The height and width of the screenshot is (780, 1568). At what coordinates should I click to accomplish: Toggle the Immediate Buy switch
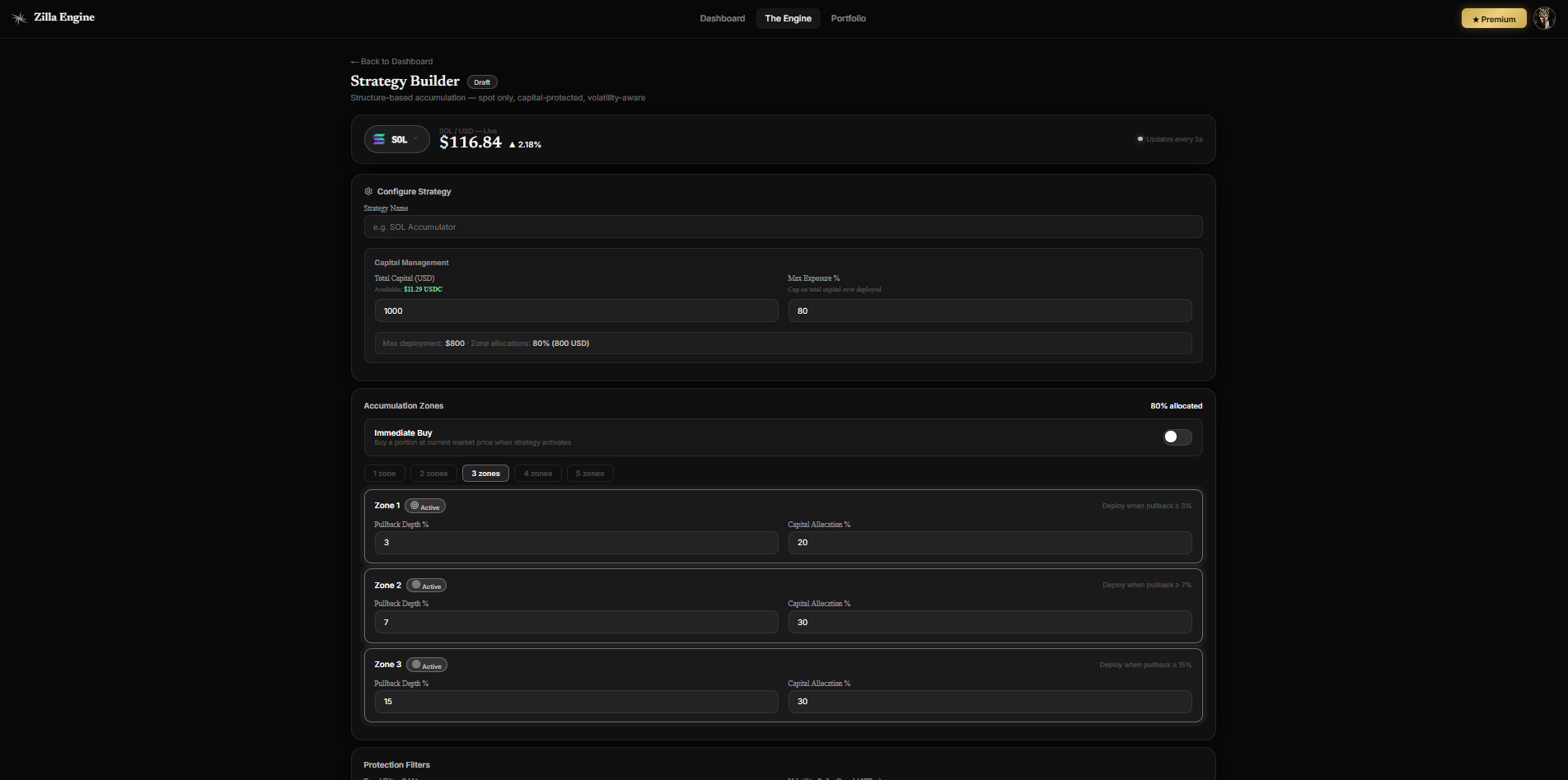(x=1177, y=437)
